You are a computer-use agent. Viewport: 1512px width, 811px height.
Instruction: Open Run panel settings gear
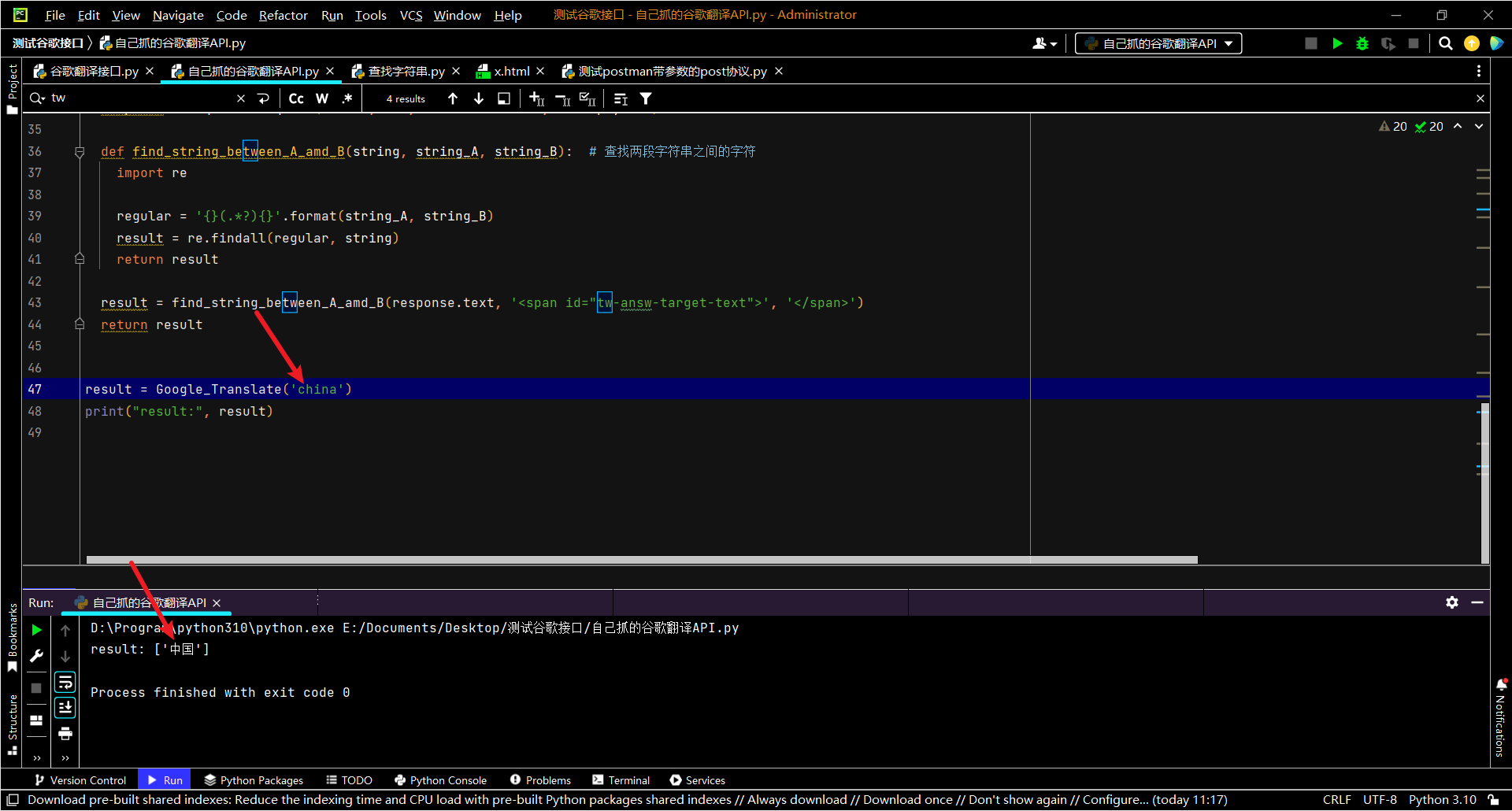point(1452,602)
